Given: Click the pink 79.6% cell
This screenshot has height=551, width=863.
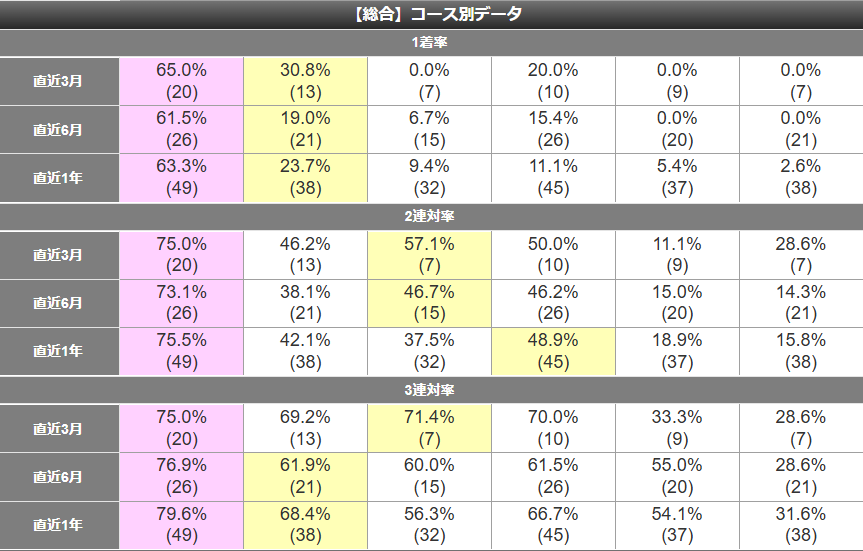Looking at the screenshot, I should click(181, 525).
